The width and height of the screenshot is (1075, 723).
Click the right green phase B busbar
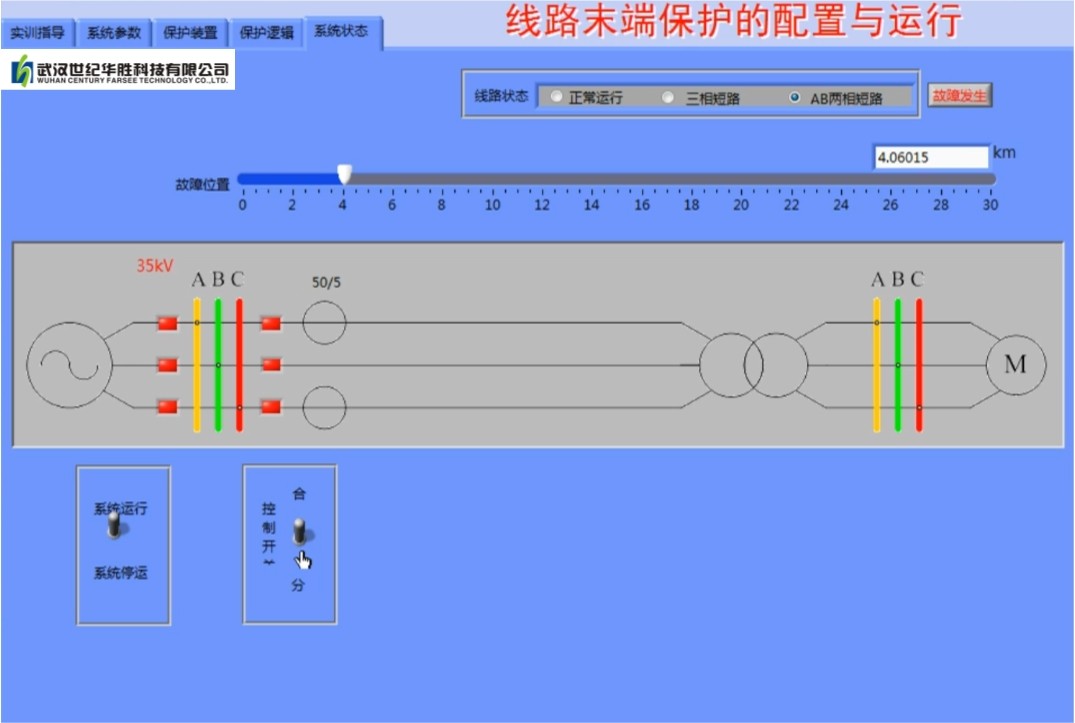point(897,365)
